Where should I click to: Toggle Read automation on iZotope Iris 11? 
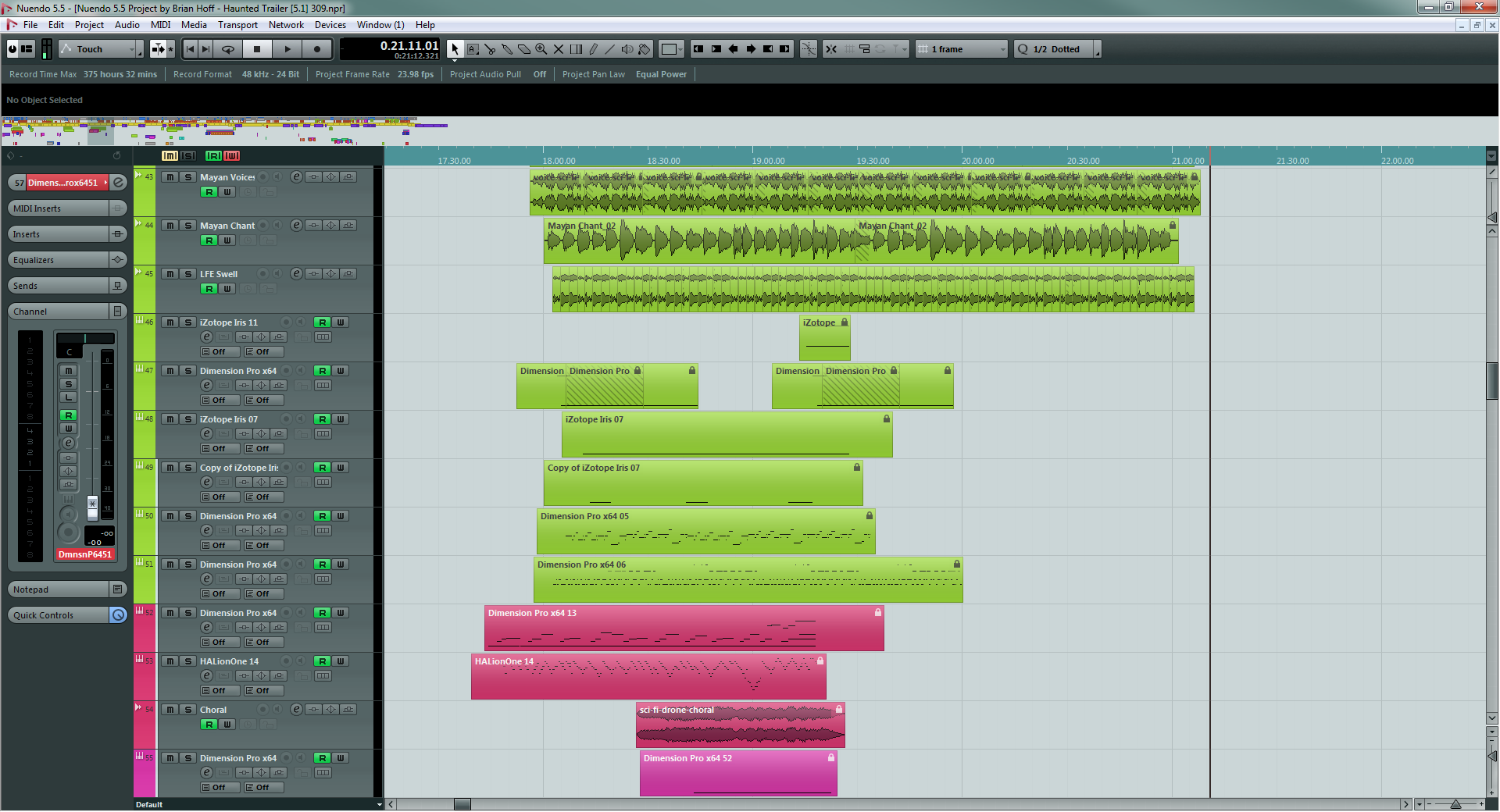322,322
